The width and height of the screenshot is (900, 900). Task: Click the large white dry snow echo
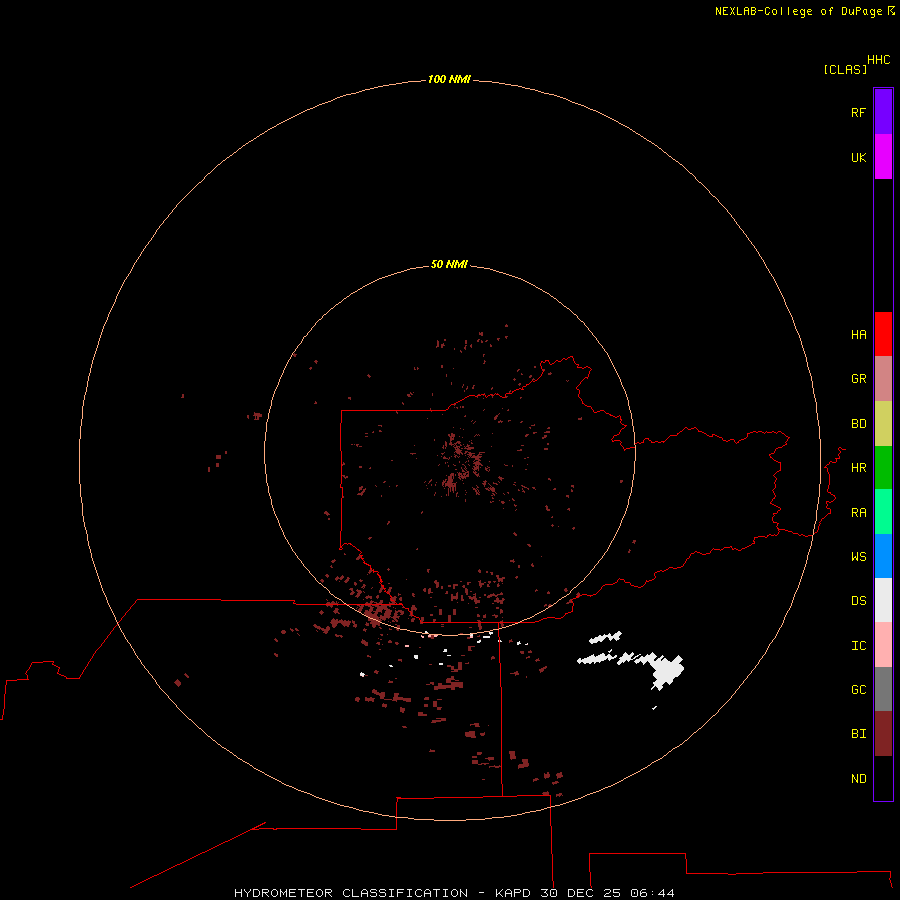click(666, 670)
